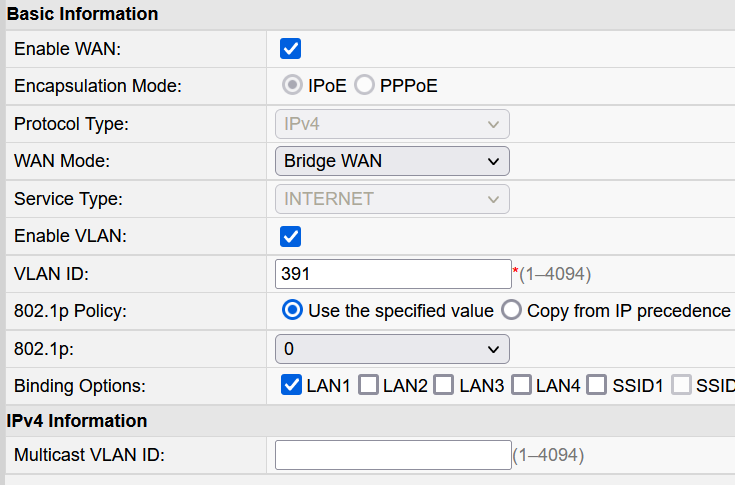Click the 802.1p dropdown chevron arrow
735x485 pixels.
pyautogui.click(x=493, y=350)
